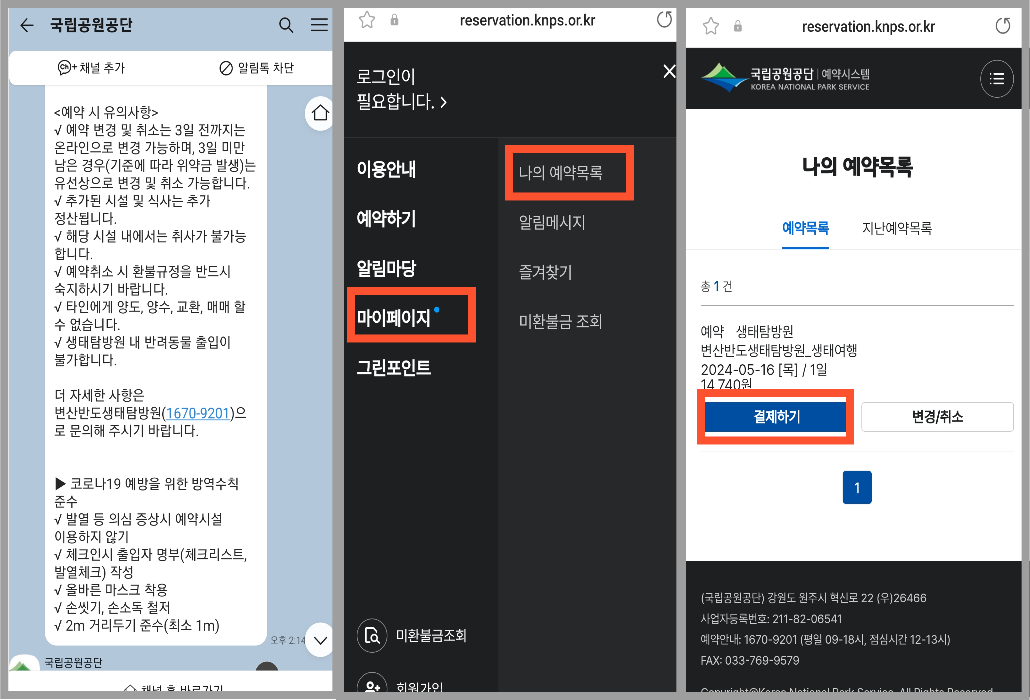Tap 알림톡 차단 to block alerts
Viewport: 1030px width, 700px height.
[x=256, y=68]
